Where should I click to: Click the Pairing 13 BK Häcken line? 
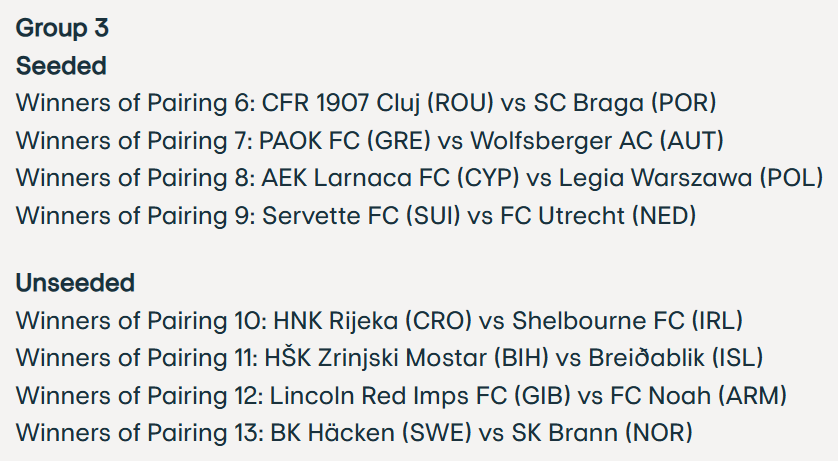tap(354, 433)
